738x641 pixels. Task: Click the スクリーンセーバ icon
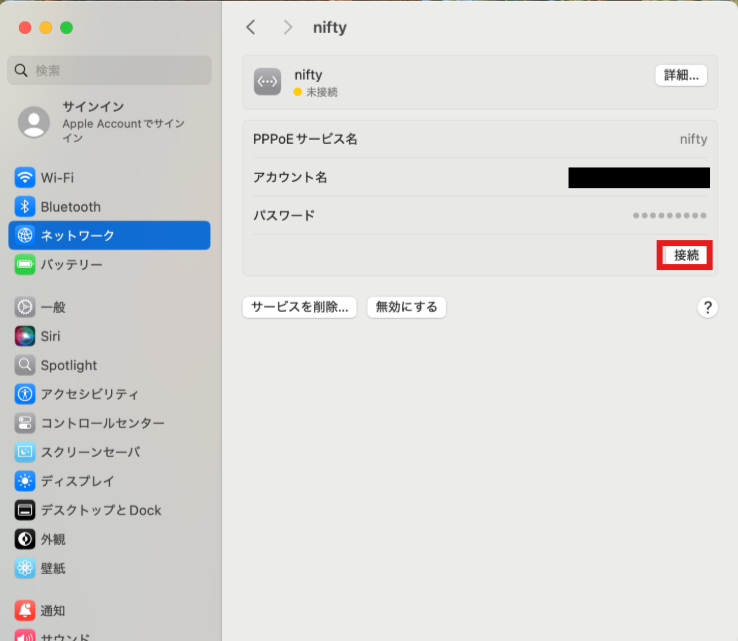(x=24, y=452)
